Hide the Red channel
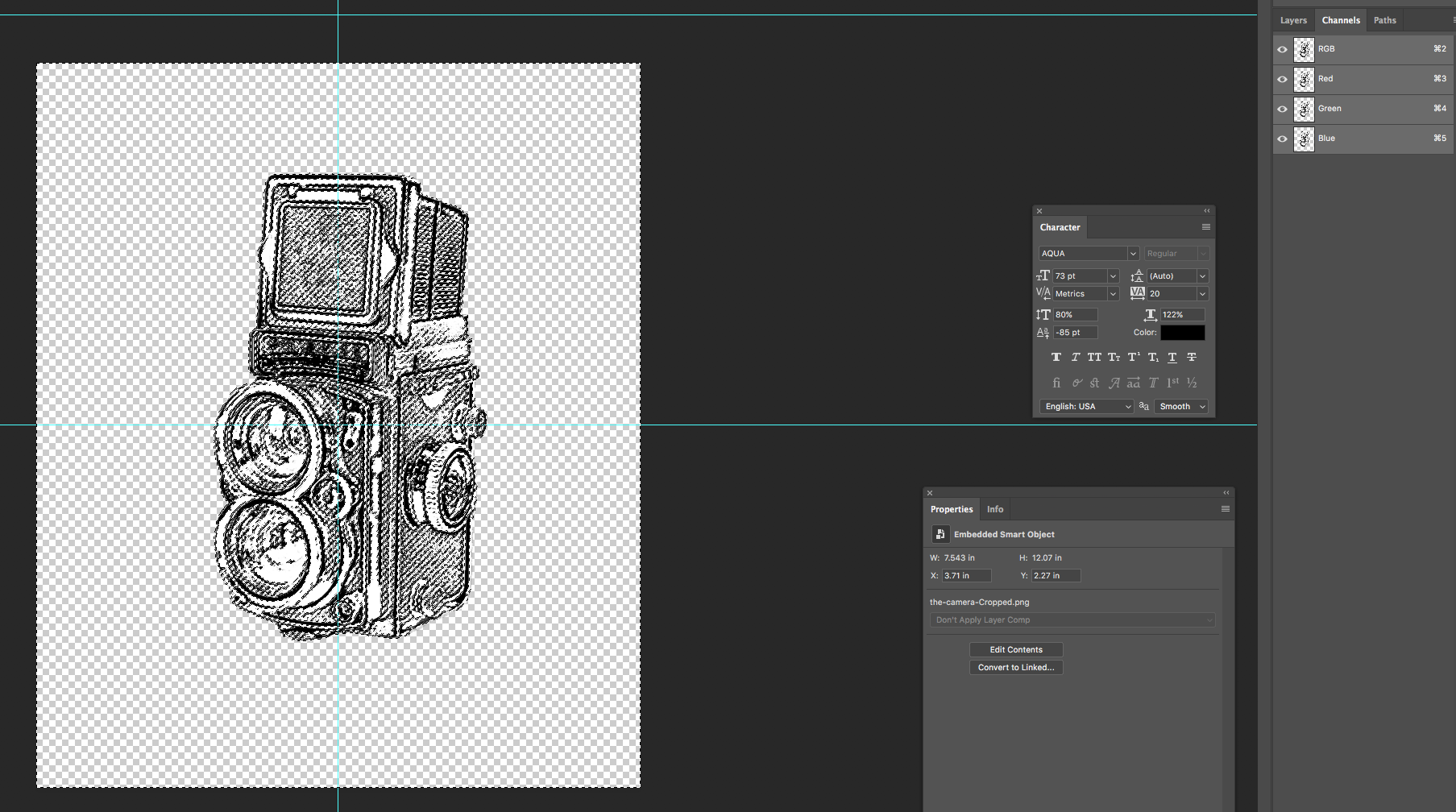This screenshot has width=1456, height=812. coord(1282,79)
